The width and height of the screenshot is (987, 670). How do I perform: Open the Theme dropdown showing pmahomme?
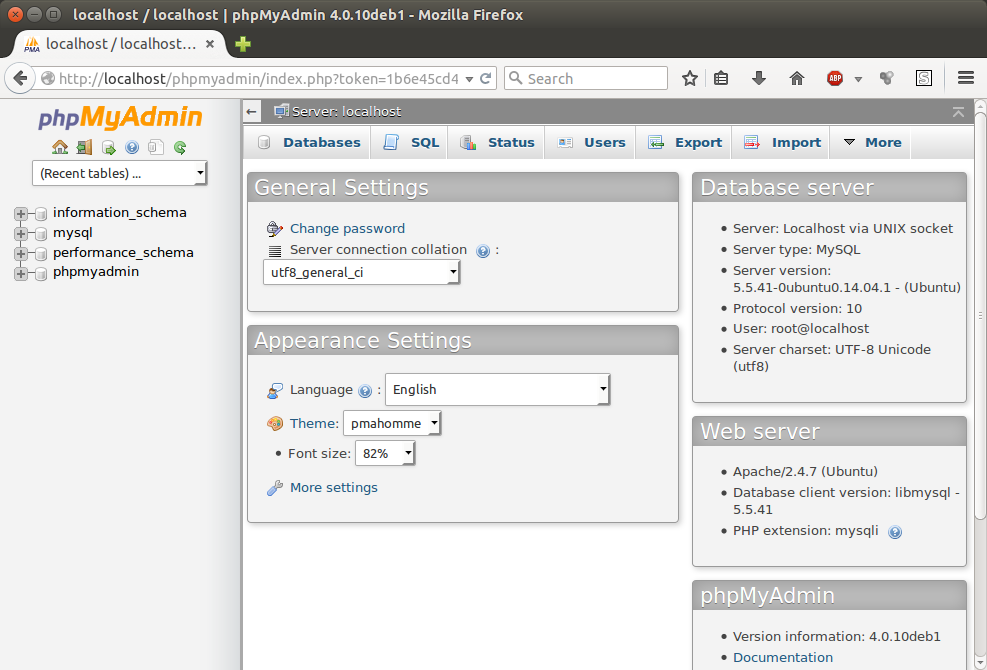392,424
